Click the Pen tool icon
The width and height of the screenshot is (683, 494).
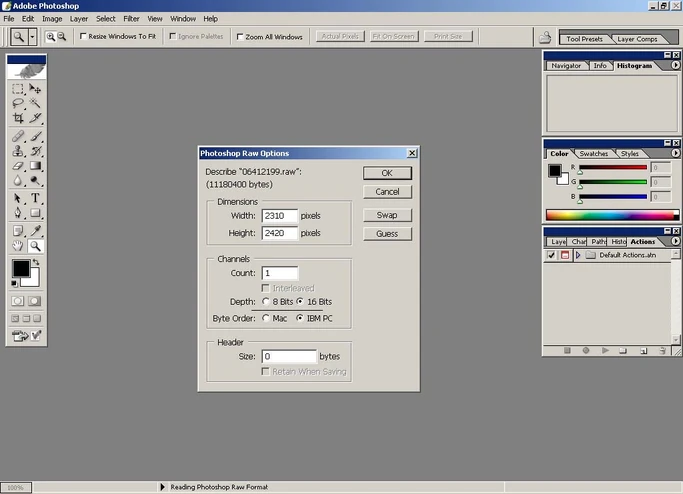pyautogui.click(x=18, y=214)
